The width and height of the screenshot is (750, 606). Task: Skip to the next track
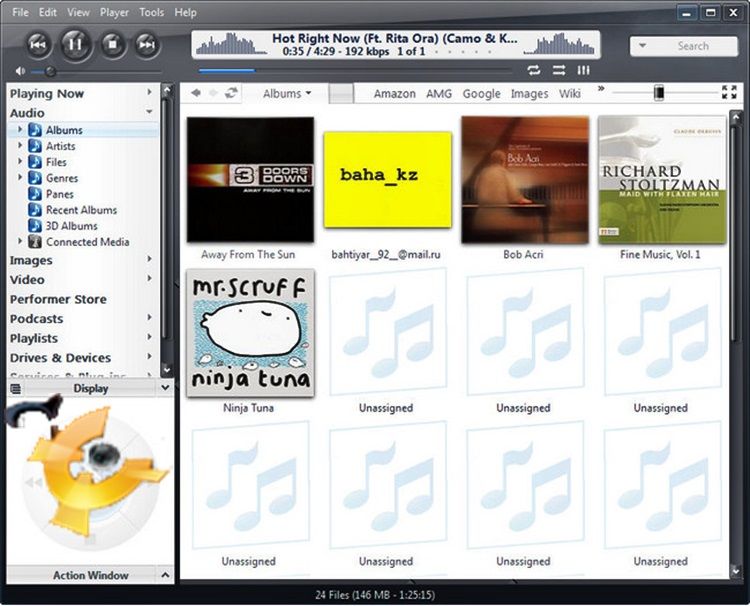point(146,43)
